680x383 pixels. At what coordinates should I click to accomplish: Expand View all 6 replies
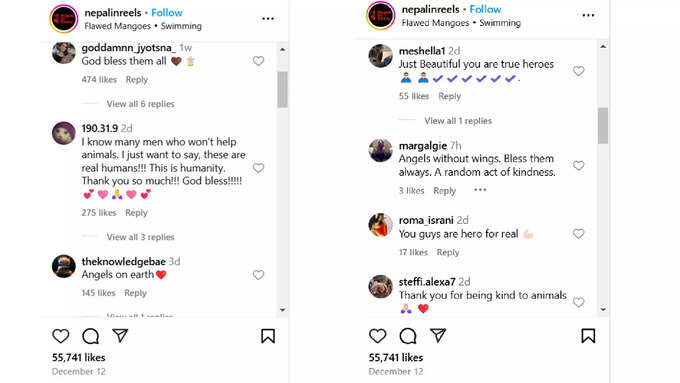click(x=141, y=104)
